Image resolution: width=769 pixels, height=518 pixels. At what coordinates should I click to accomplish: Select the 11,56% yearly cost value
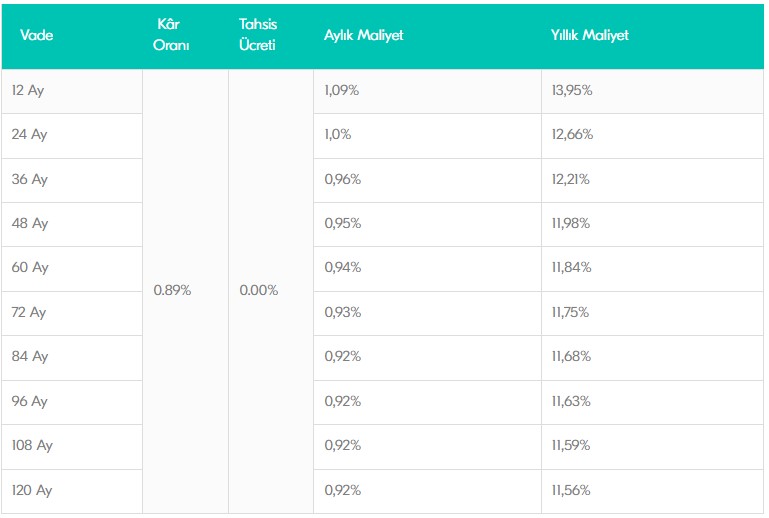[571, 490]
